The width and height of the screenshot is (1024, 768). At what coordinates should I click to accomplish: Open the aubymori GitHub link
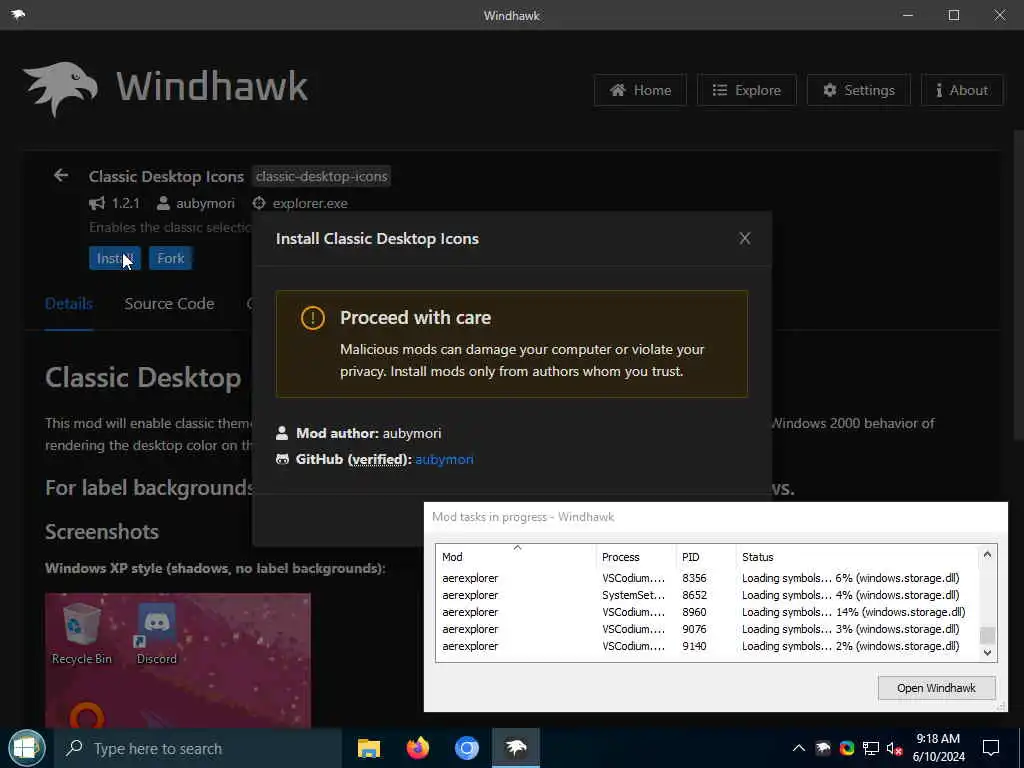444,459
